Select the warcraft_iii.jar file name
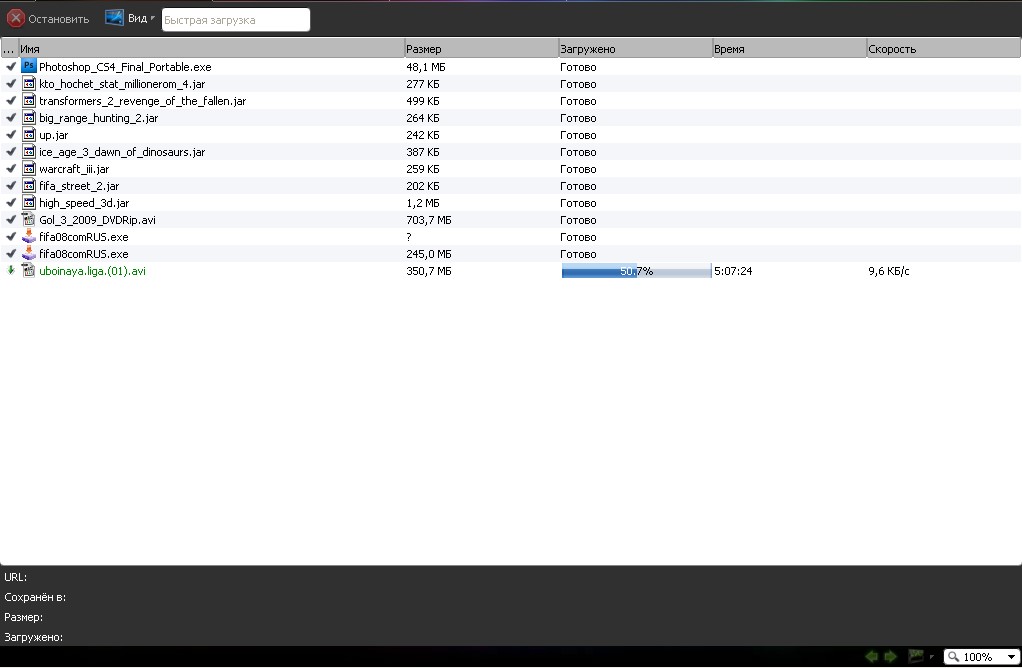Image resolution: width=1022 pixels, height=668 pixels. pyautogui.click(x=74, y=169)
